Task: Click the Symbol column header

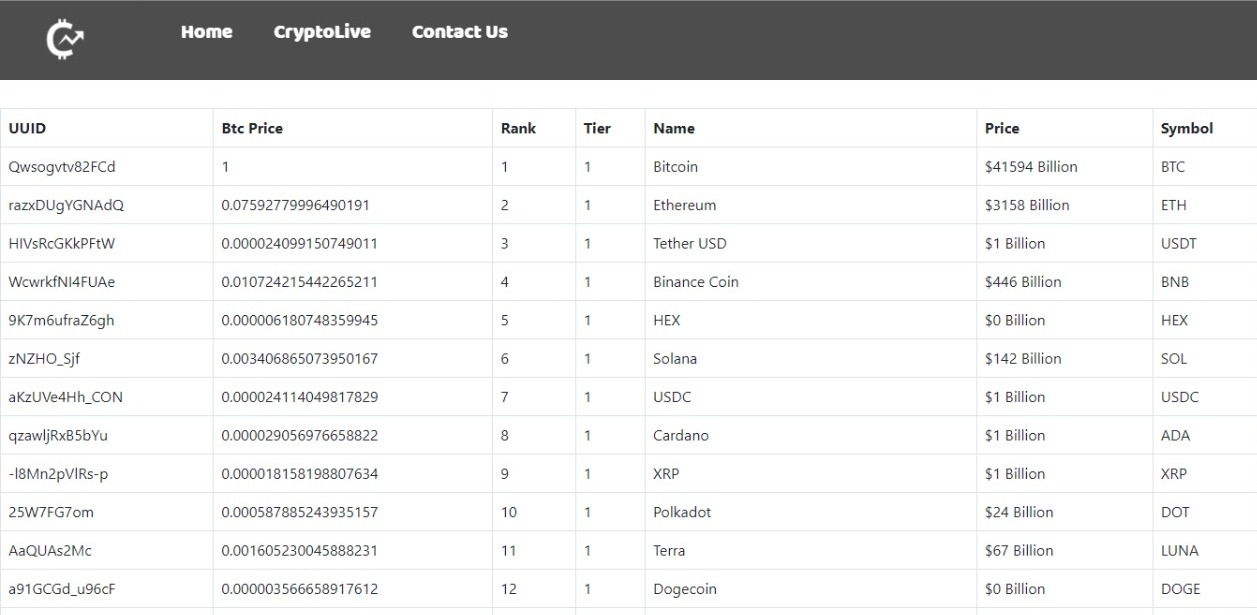Action: coord(1205,128)
